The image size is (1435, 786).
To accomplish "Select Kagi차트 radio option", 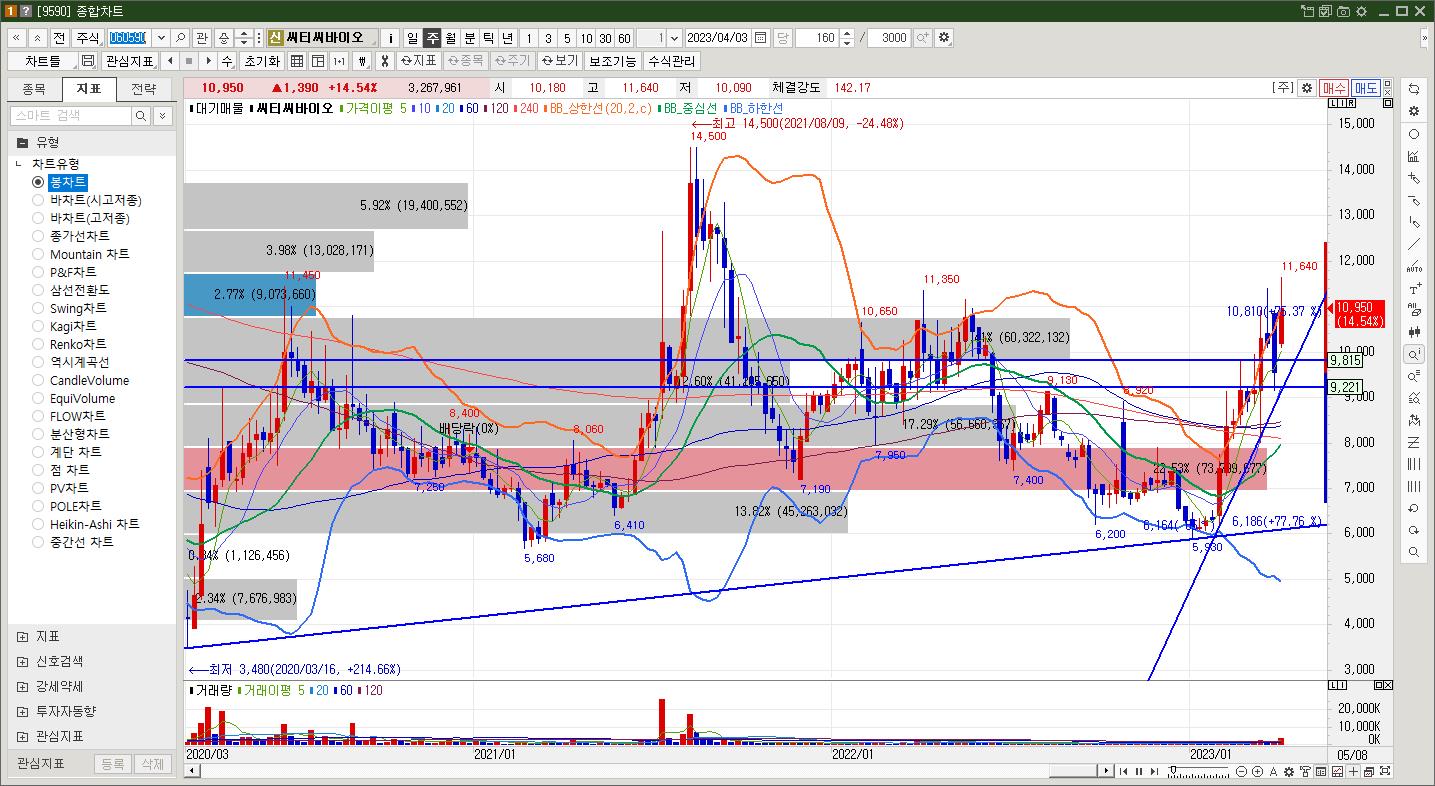I will [38, 326].
